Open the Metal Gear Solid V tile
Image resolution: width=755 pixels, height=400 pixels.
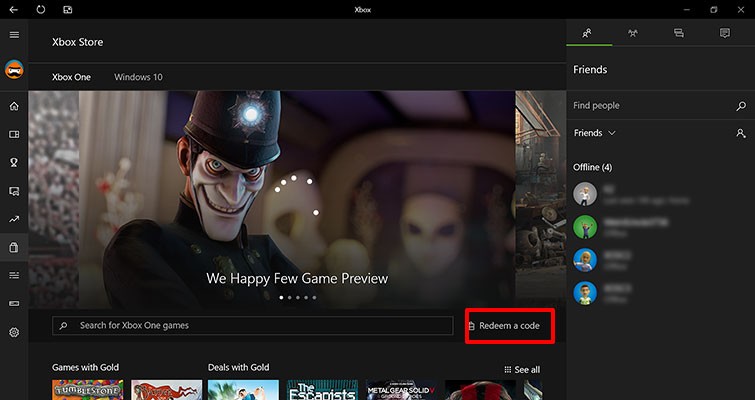402,390
